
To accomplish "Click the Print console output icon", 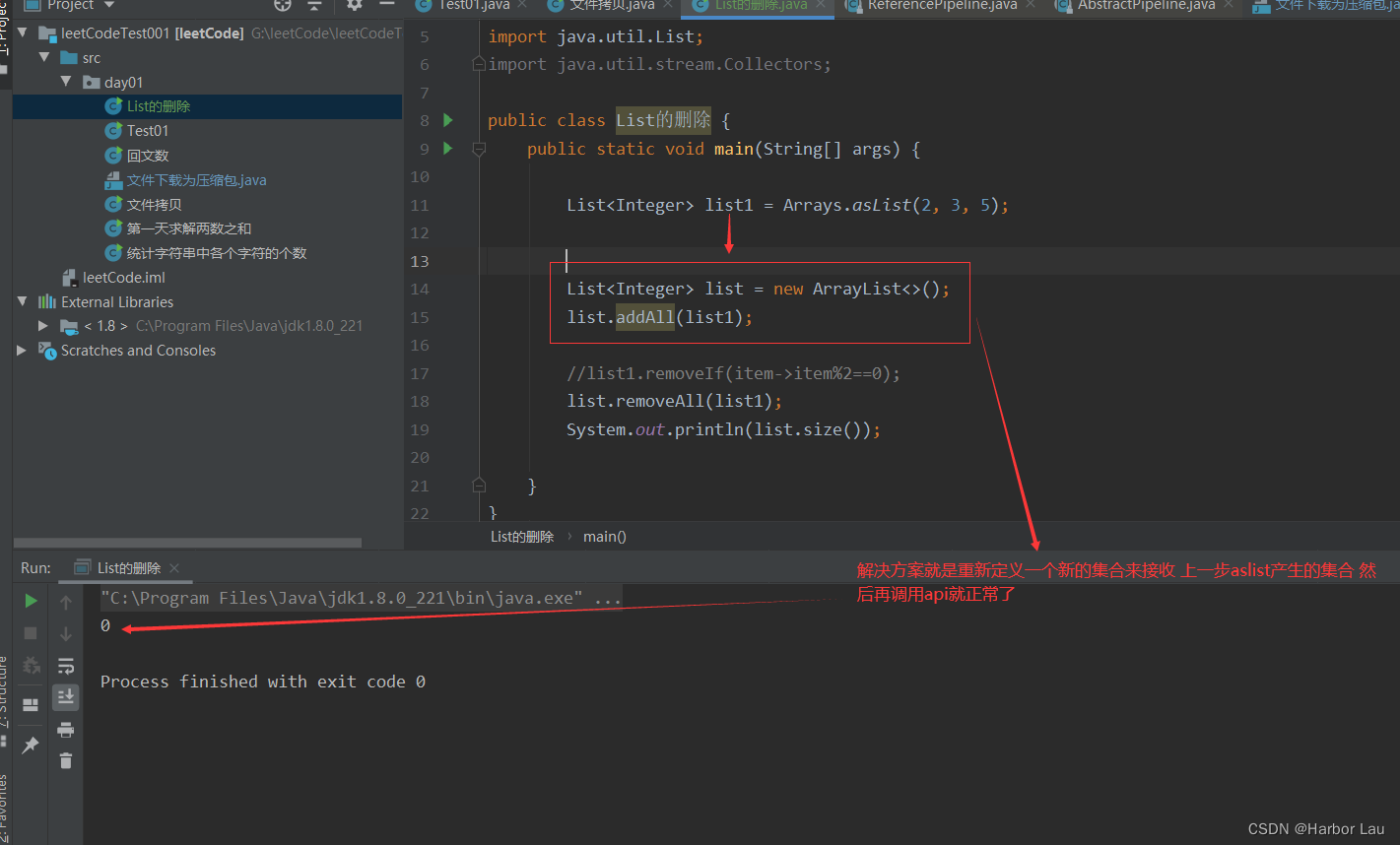I will (66, 730).
